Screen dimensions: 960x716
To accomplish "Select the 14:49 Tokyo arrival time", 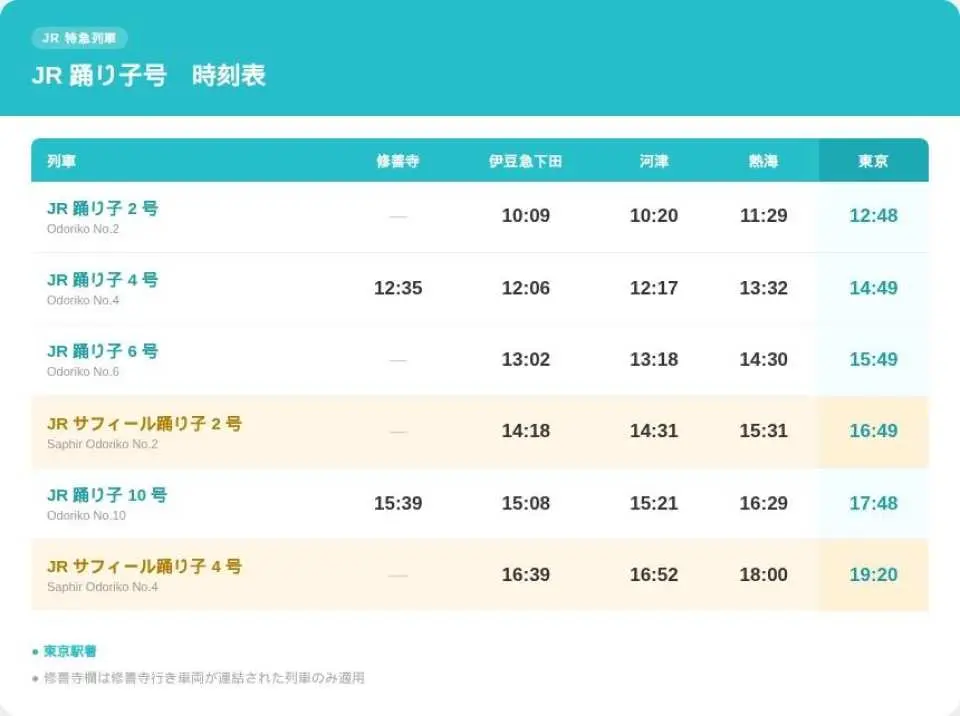I will click(x=873, y=288).
